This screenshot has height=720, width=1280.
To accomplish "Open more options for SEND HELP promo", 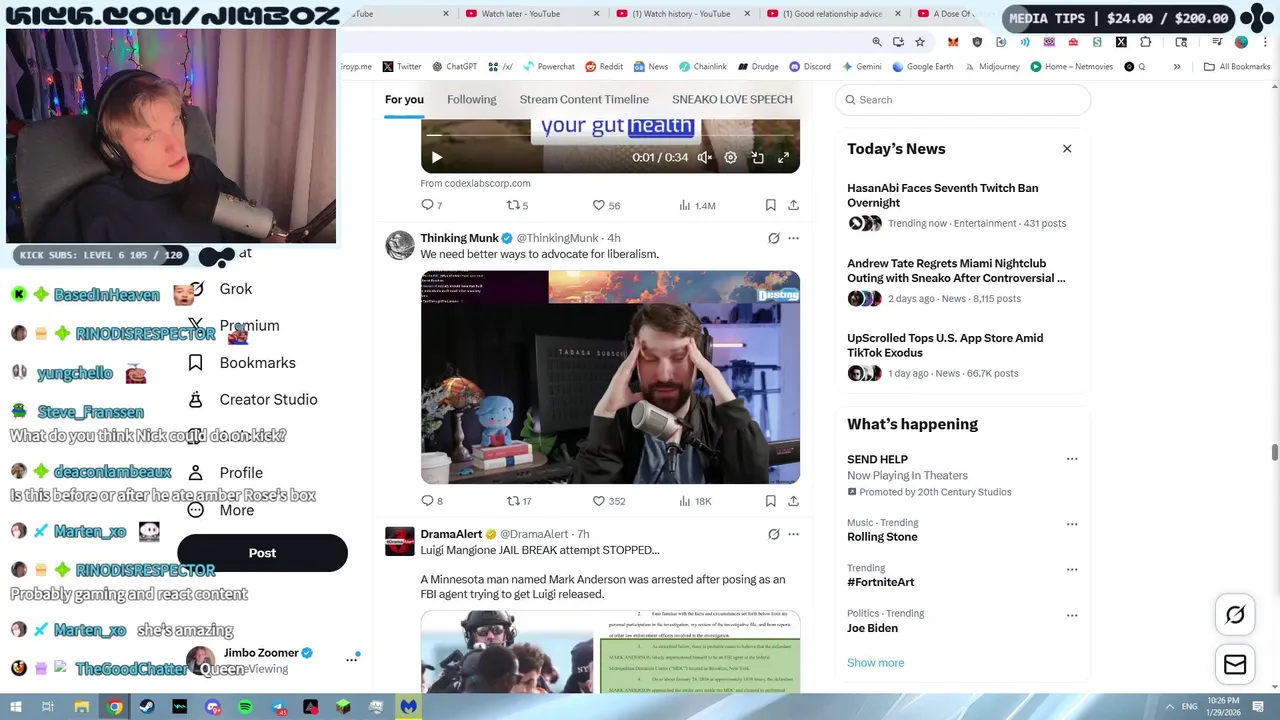I will click(x=1072, y=459).
